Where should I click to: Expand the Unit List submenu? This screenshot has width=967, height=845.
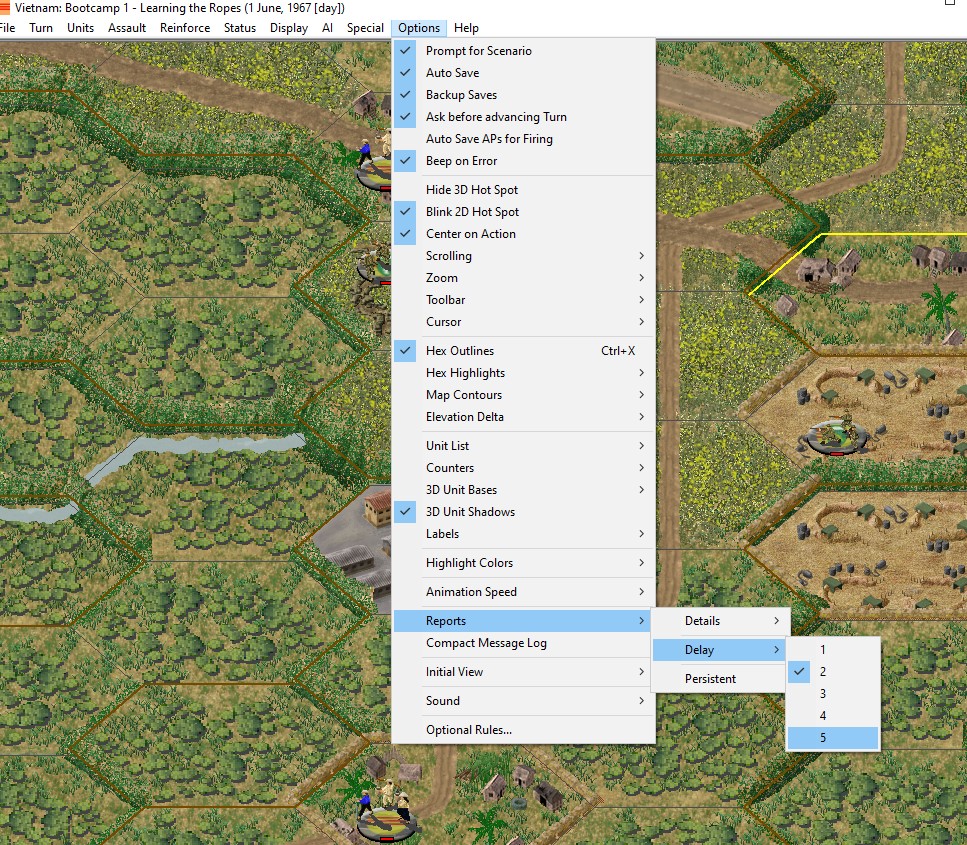[x=523, y=446]
